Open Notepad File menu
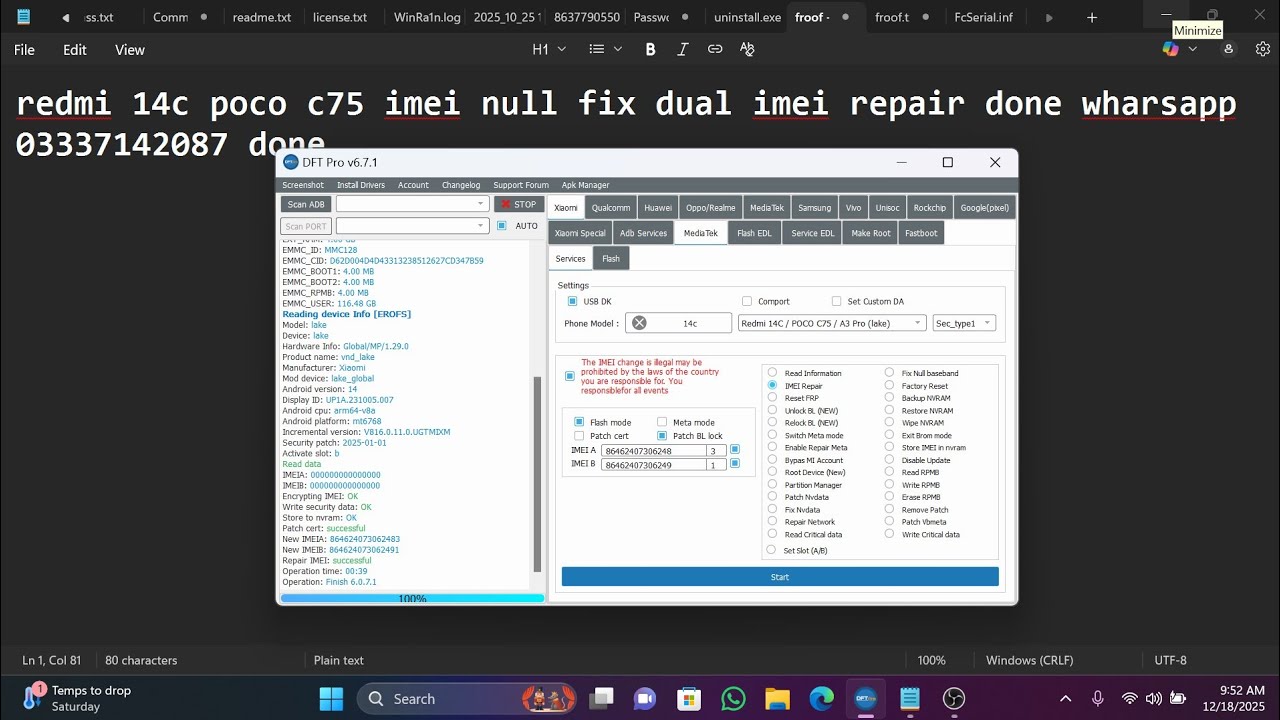The width and height of the screenshot is (1280, 720). pyautogui.click(x=24, y=49)
